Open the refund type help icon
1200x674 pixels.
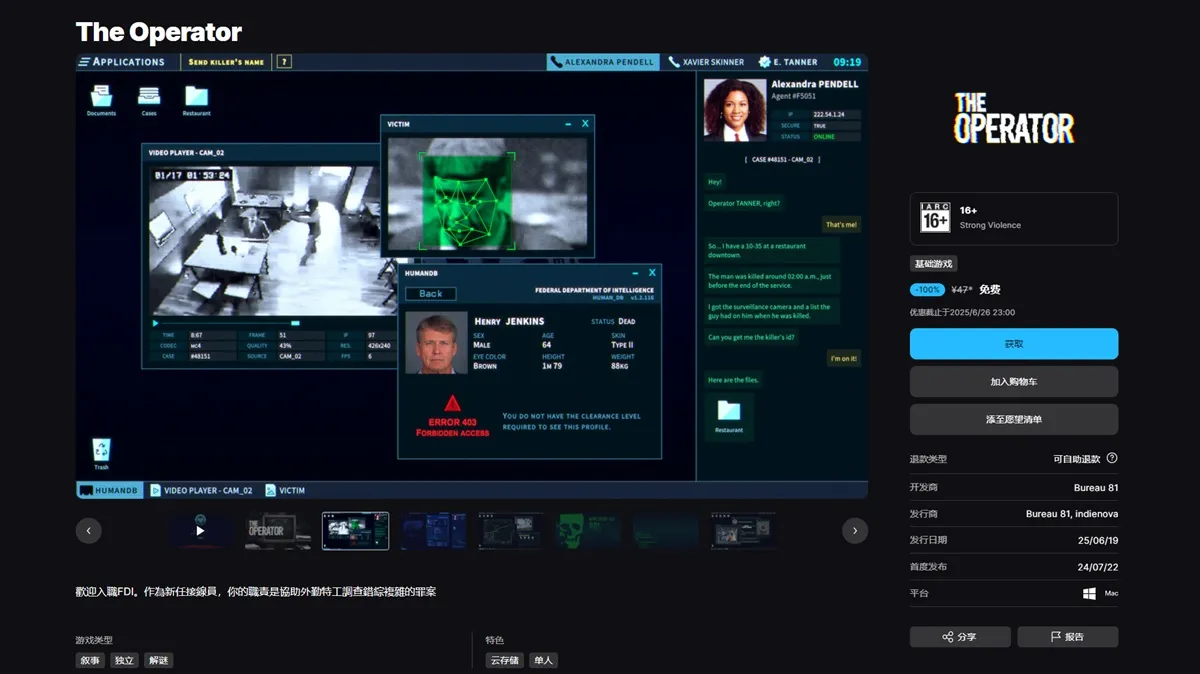coord(1112,459)
